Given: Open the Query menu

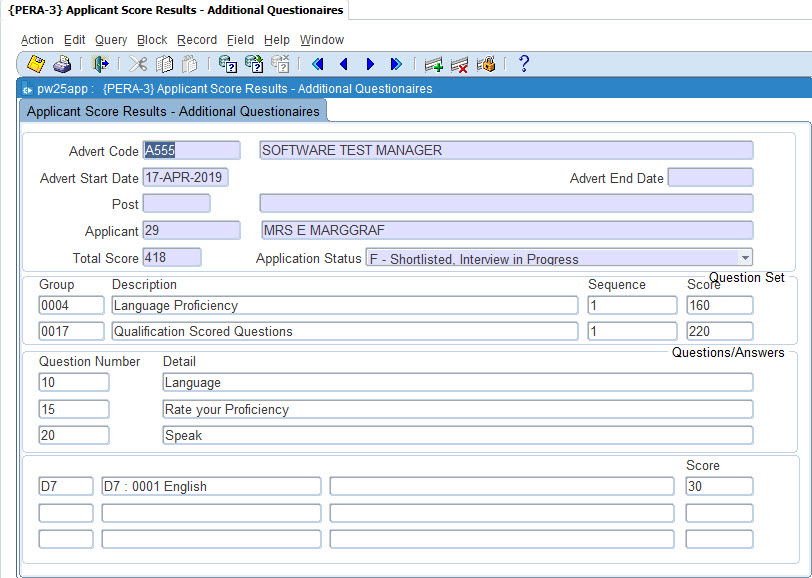Looking at the screenshot, I should 111,40.
